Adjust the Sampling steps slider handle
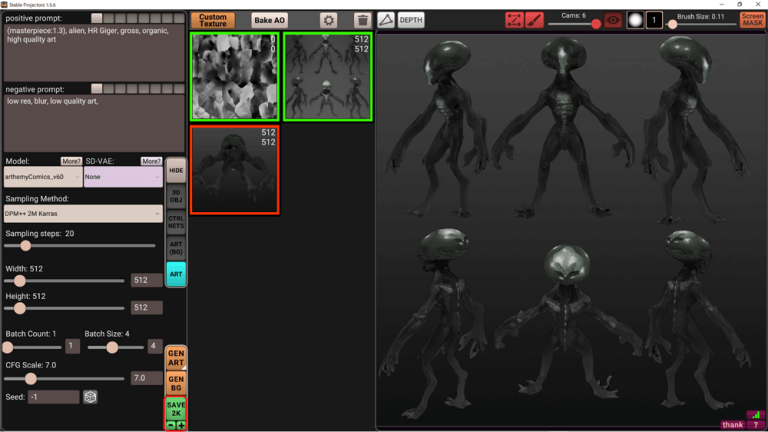The height and width of the screenshot is (432, 768). point(25,245)
